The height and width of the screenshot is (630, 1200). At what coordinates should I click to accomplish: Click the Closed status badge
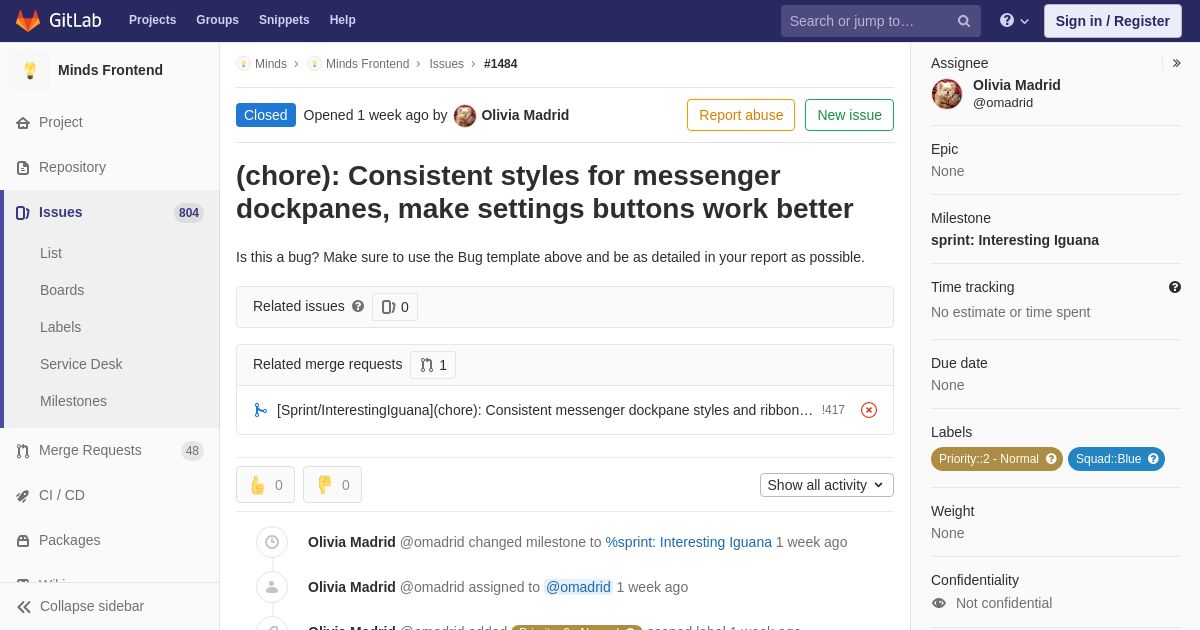coord(266,115)
